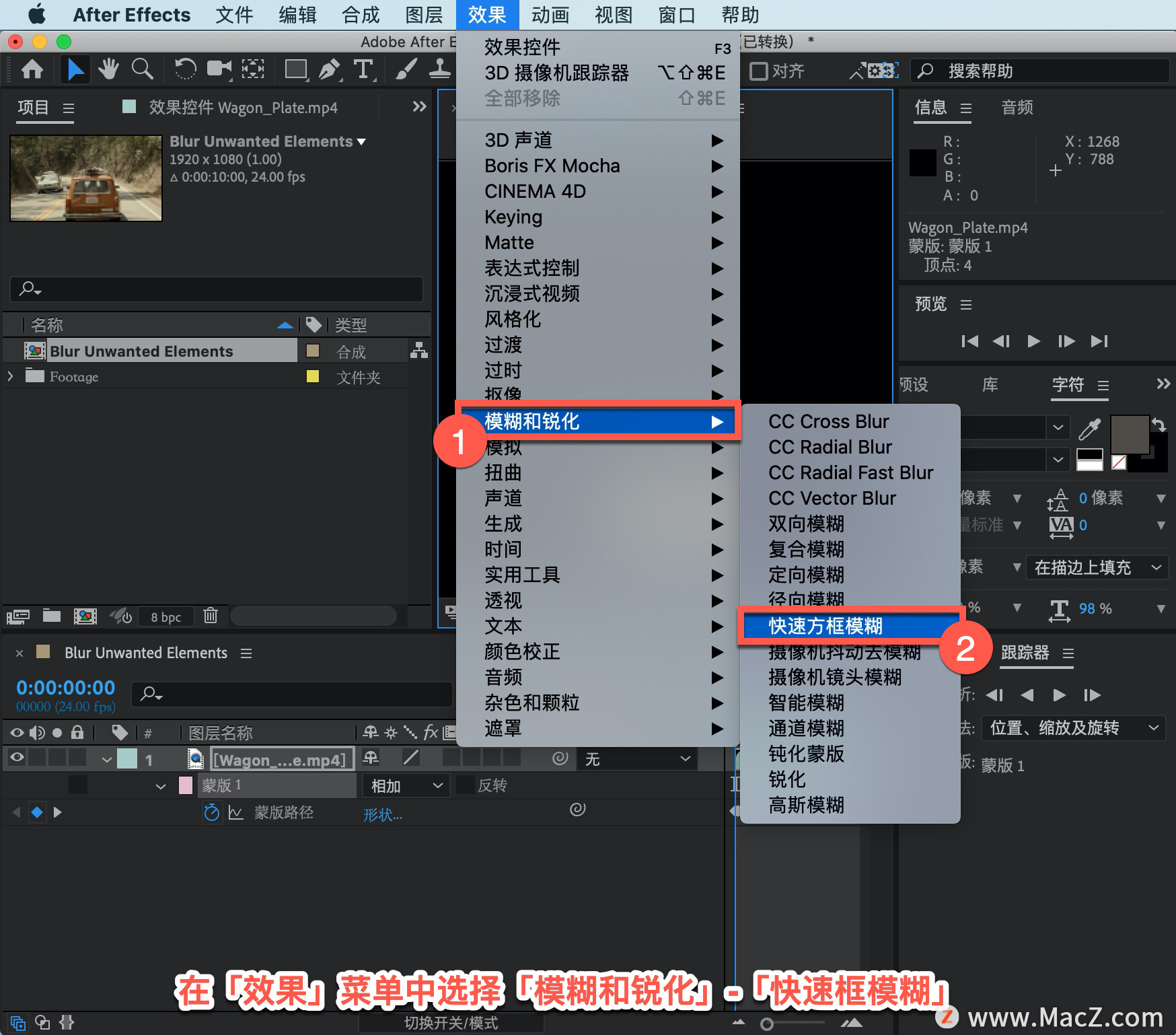Click mask path keyframe diamond
Screen dimensions: 1176x1035
pos(37,813)
